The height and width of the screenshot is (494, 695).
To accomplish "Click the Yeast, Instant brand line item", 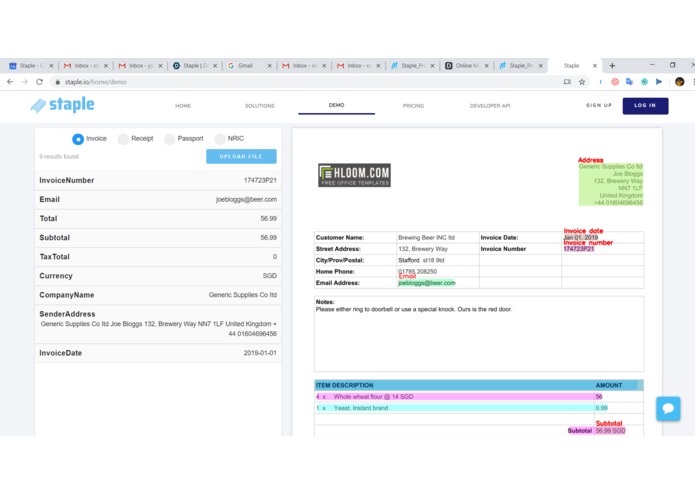I will [x=455, y=408].
